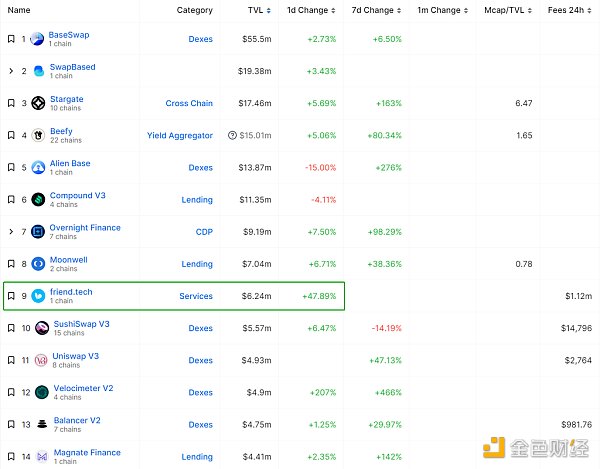
Task: Bookmark the Velocimeter V2 row
Action: pyautogui.click(x=11, y=392)
